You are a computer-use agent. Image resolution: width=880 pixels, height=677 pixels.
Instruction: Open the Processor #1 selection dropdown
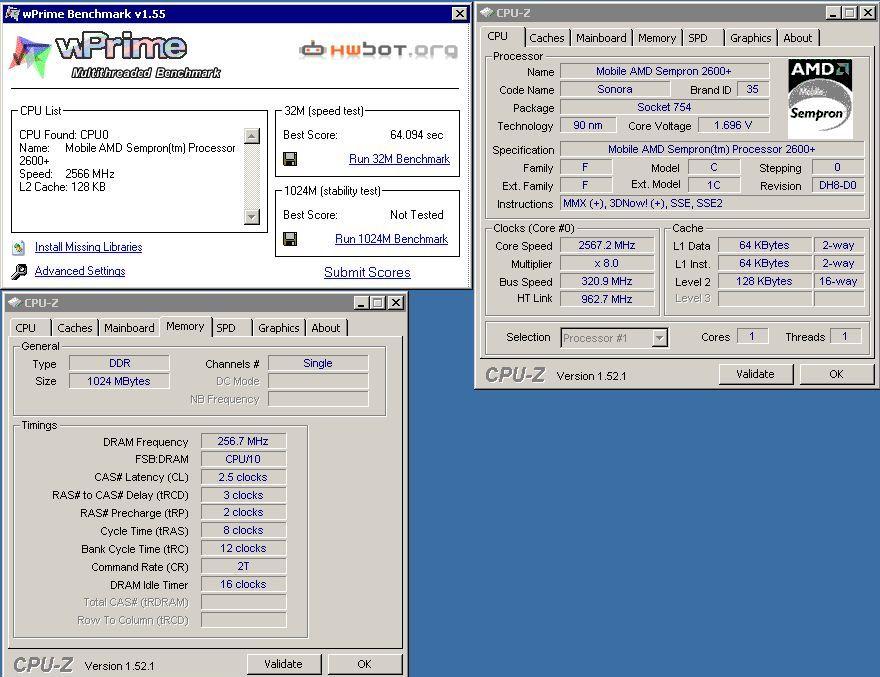(659, 338)
